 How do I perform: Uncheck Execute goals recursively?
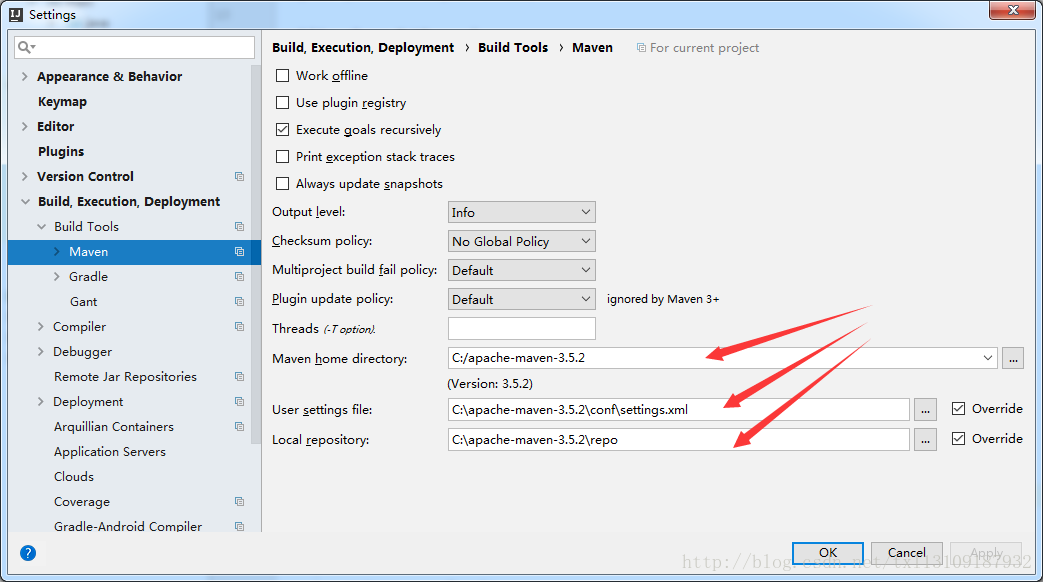pos(283,130)
